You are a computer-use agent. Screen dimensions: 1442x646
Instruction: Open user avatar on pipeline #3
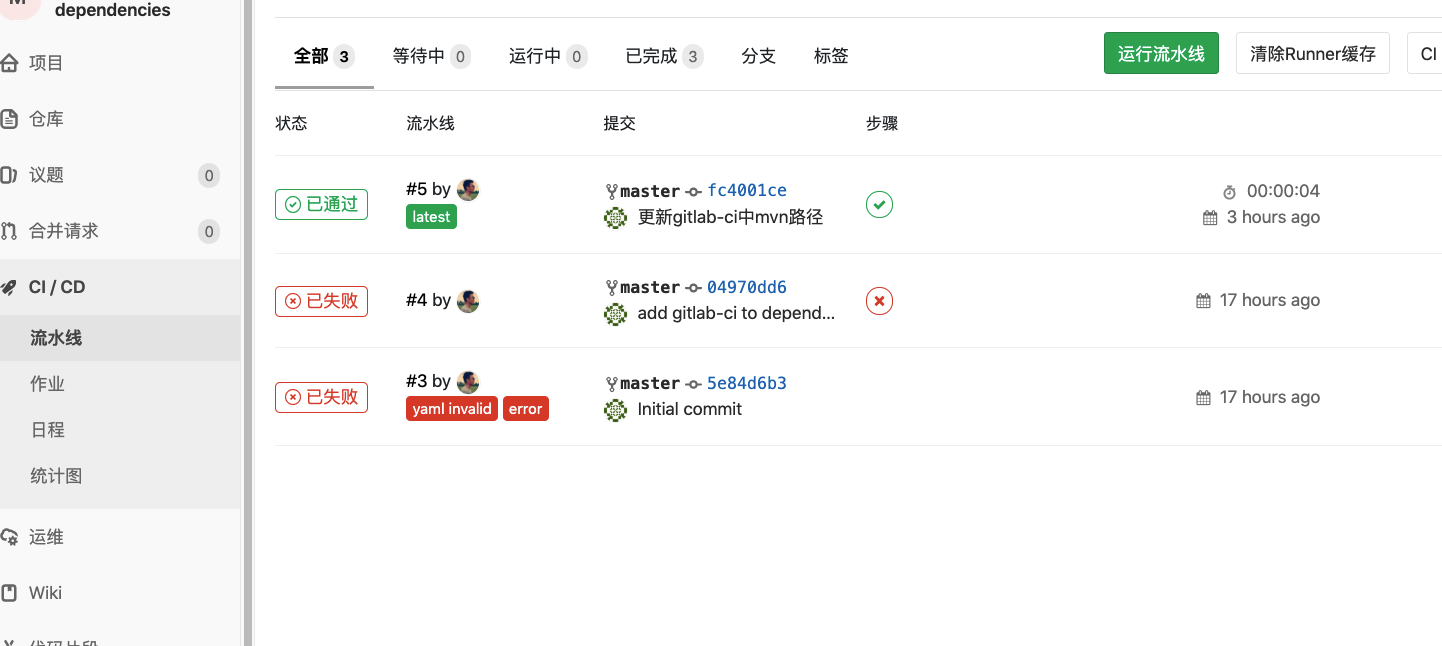[468, 381]
